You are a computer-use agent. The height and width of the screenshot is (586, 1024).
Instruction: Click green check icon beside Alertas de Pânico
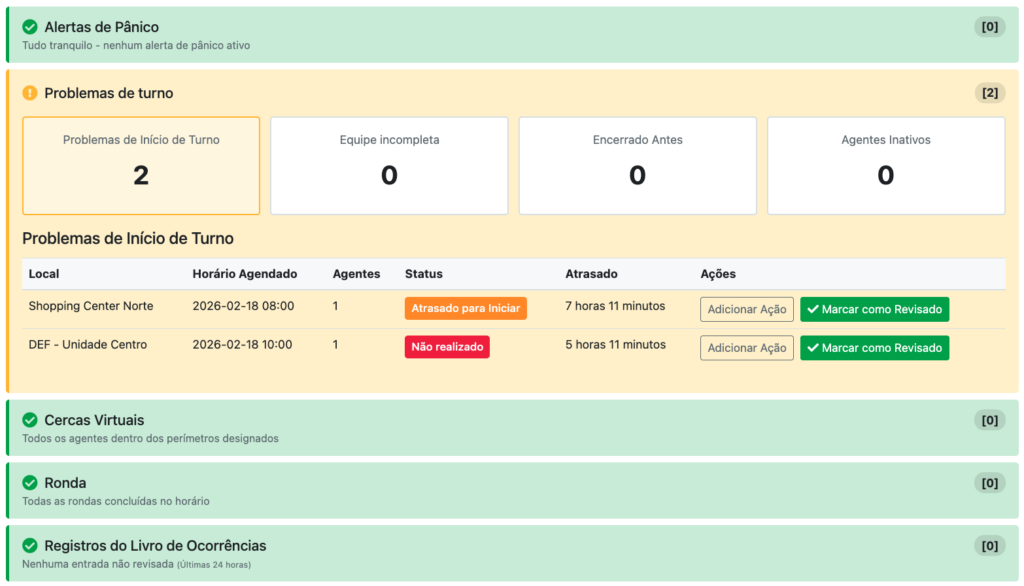[30, 27]
